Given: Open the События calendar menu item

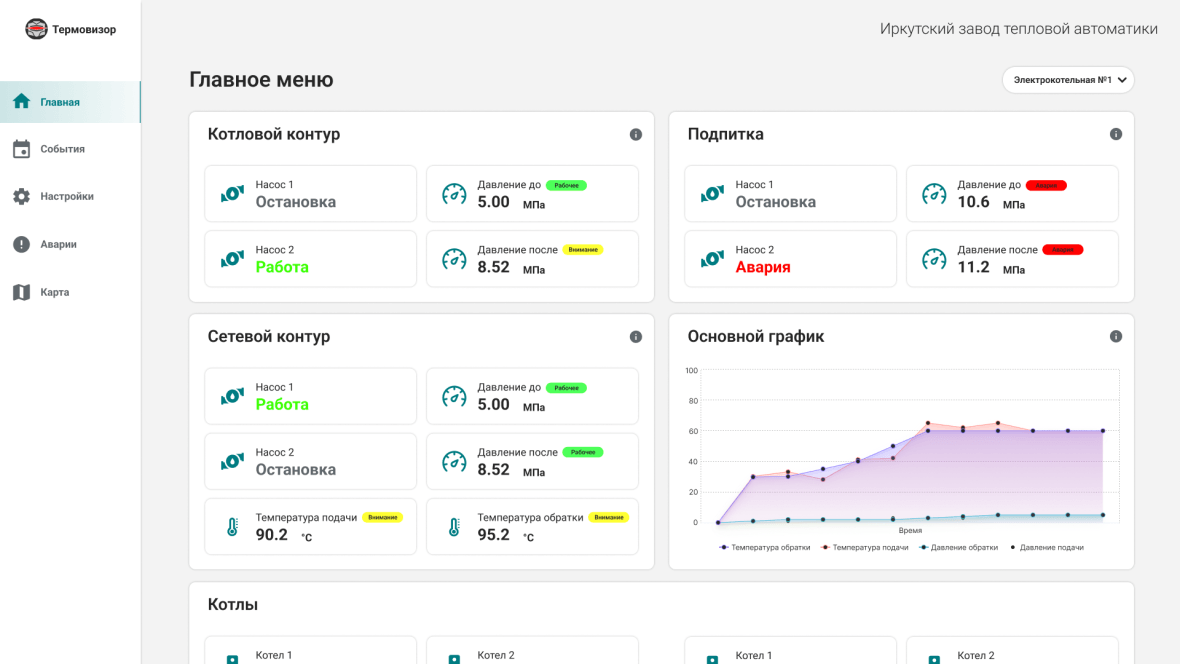Looking at the screenshot, I should coord(62,149).
